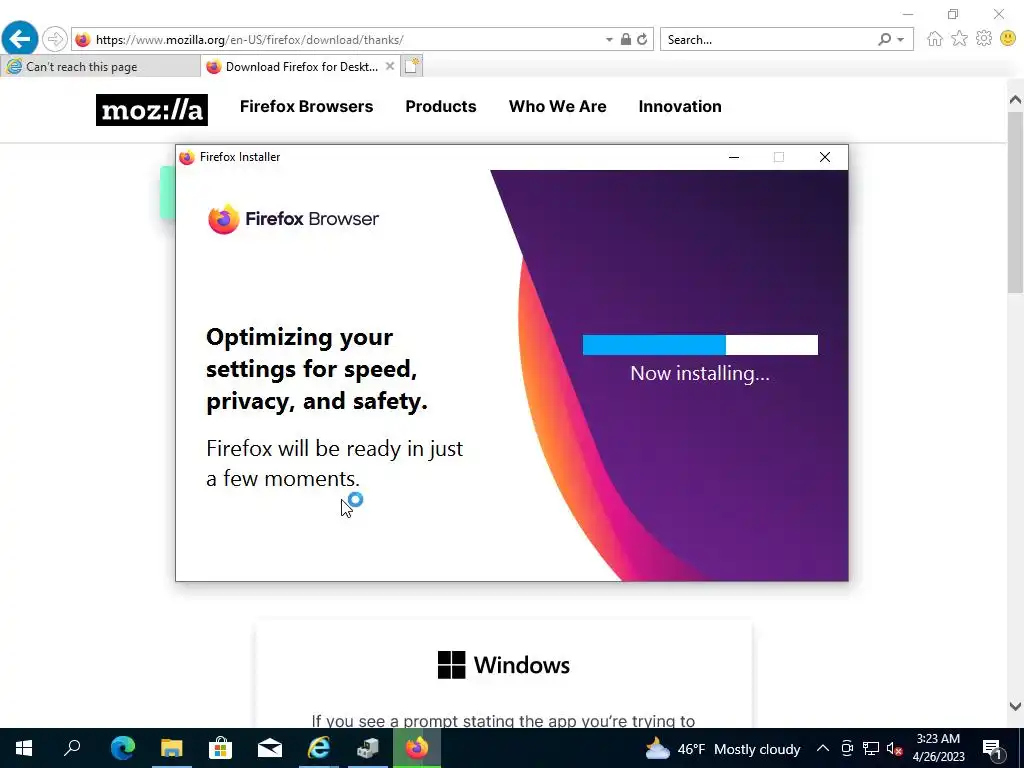Viewport: 1024px width, 768px height.
Task: Open Mail app from taskbar
Action: 270,748
